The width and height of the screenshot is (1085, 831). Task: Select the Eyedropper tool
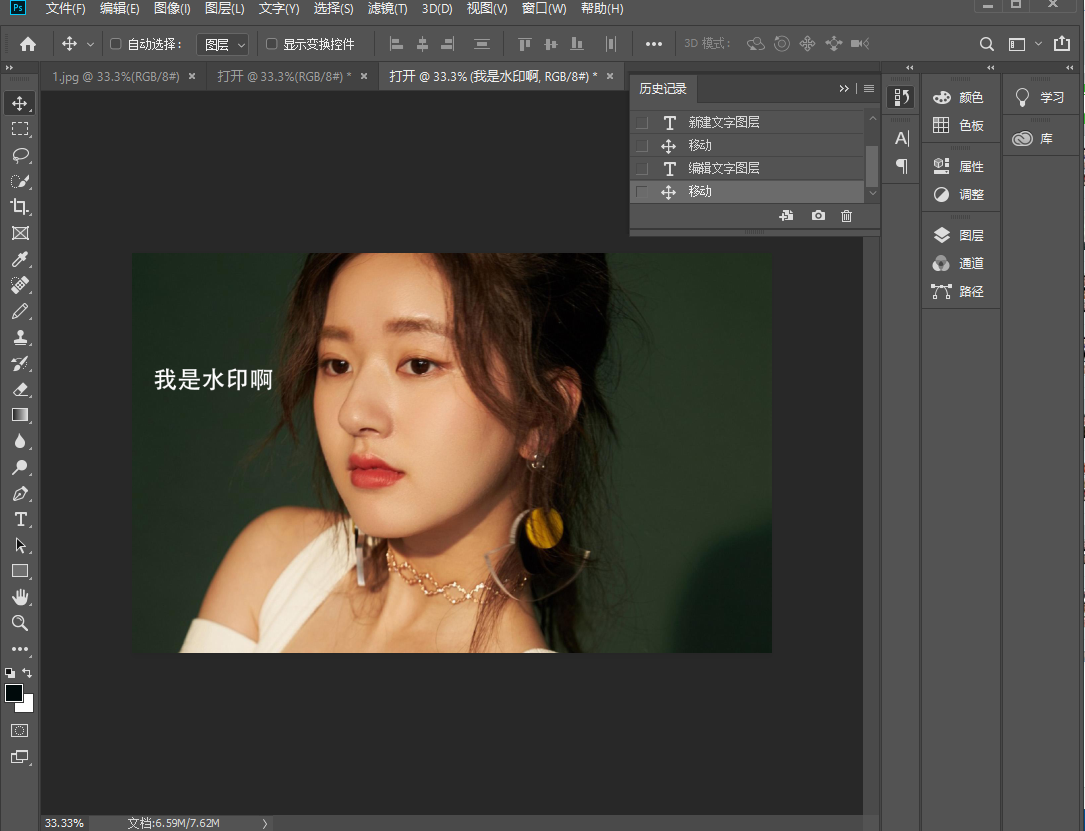click(20, 259)
